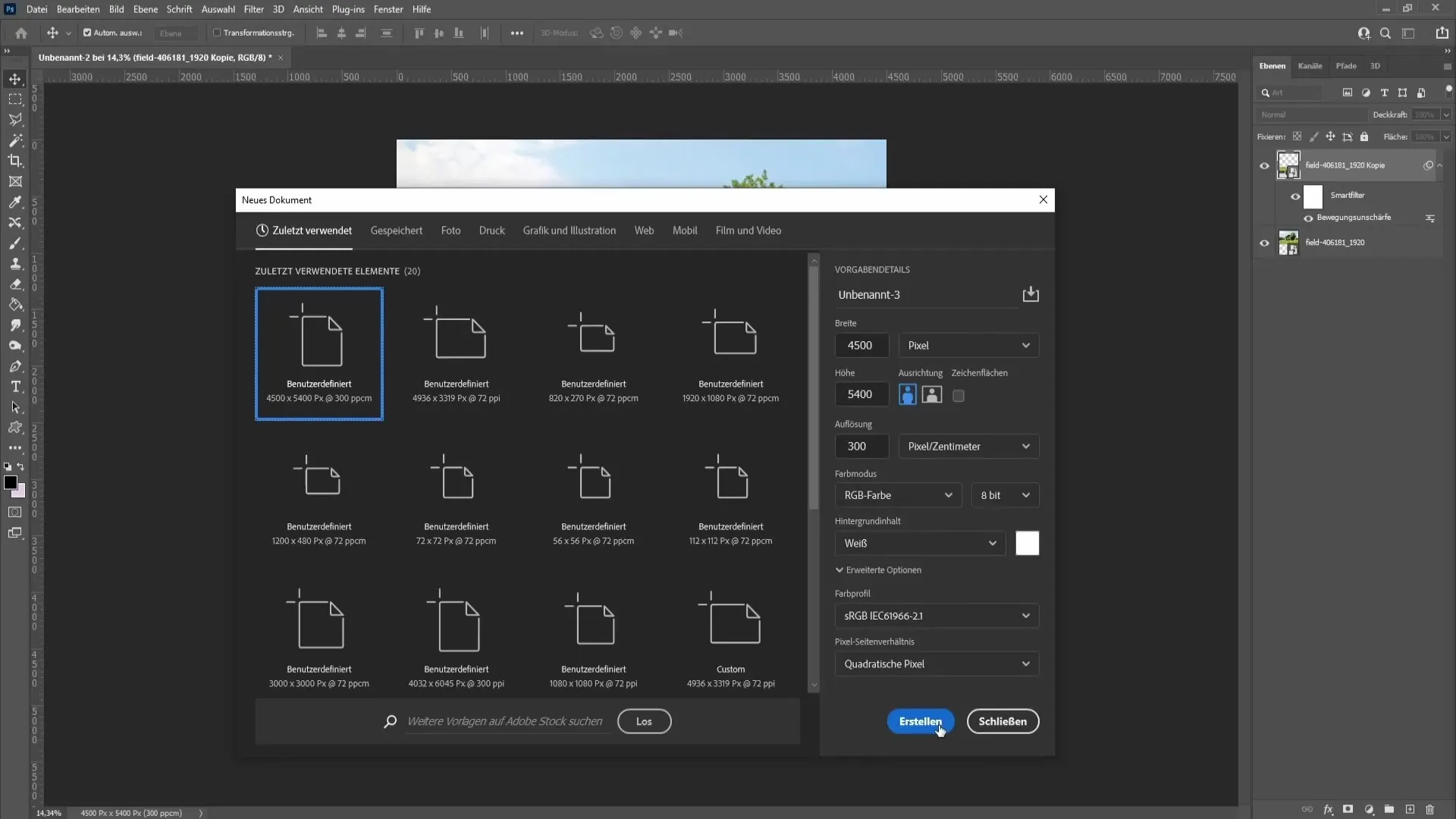
Task: Click the Los search button
Action: [644, 721]
